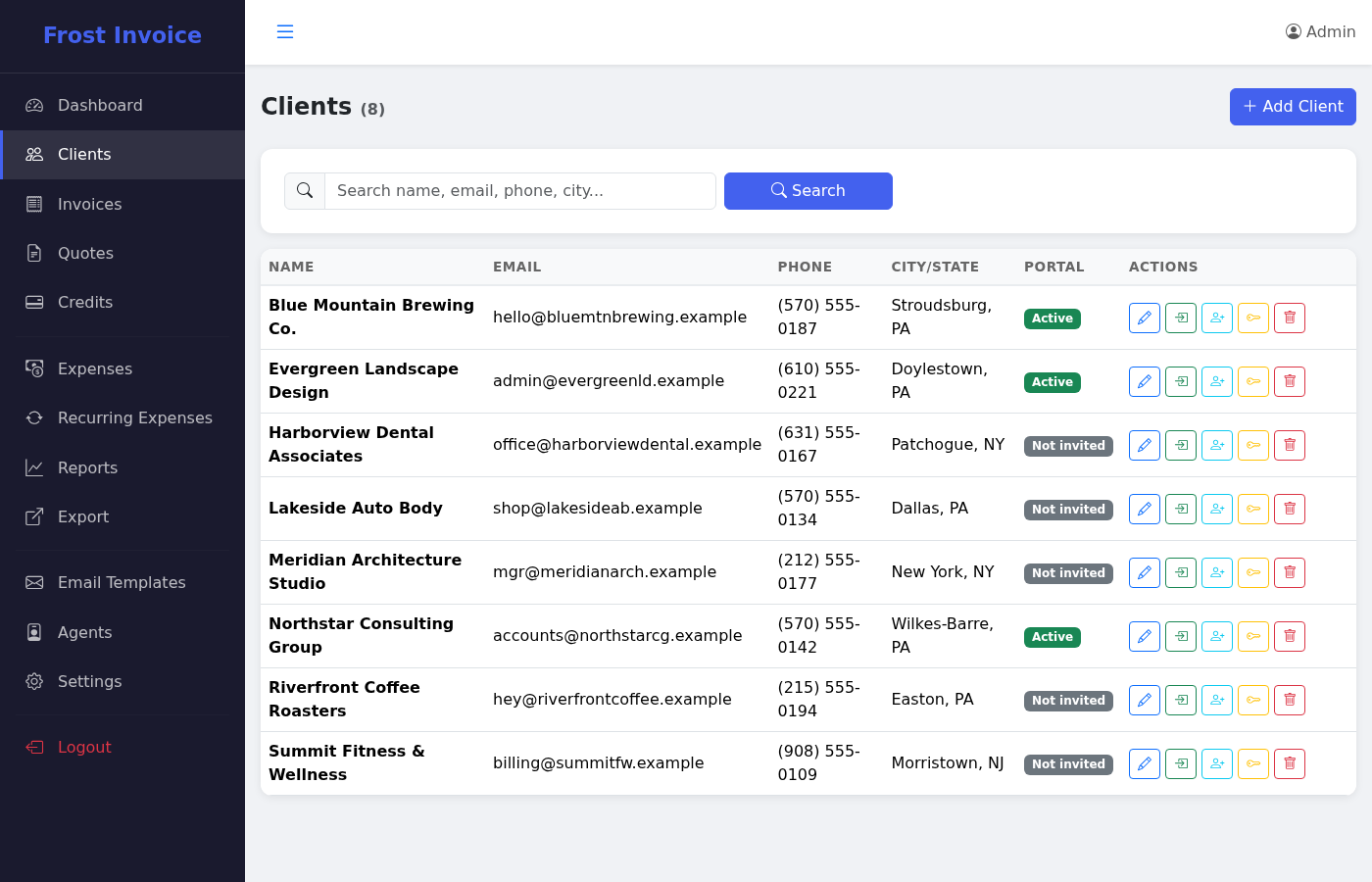Delete Summit Fitness & Wellness via trash icon
This screenshot has width=1372, height=882.
pyautogui.click(x=1289, y=763)
